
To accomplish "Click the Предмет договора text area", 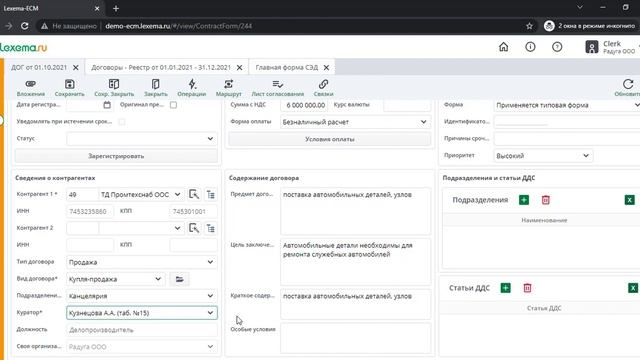I will (x=356, y=211).
